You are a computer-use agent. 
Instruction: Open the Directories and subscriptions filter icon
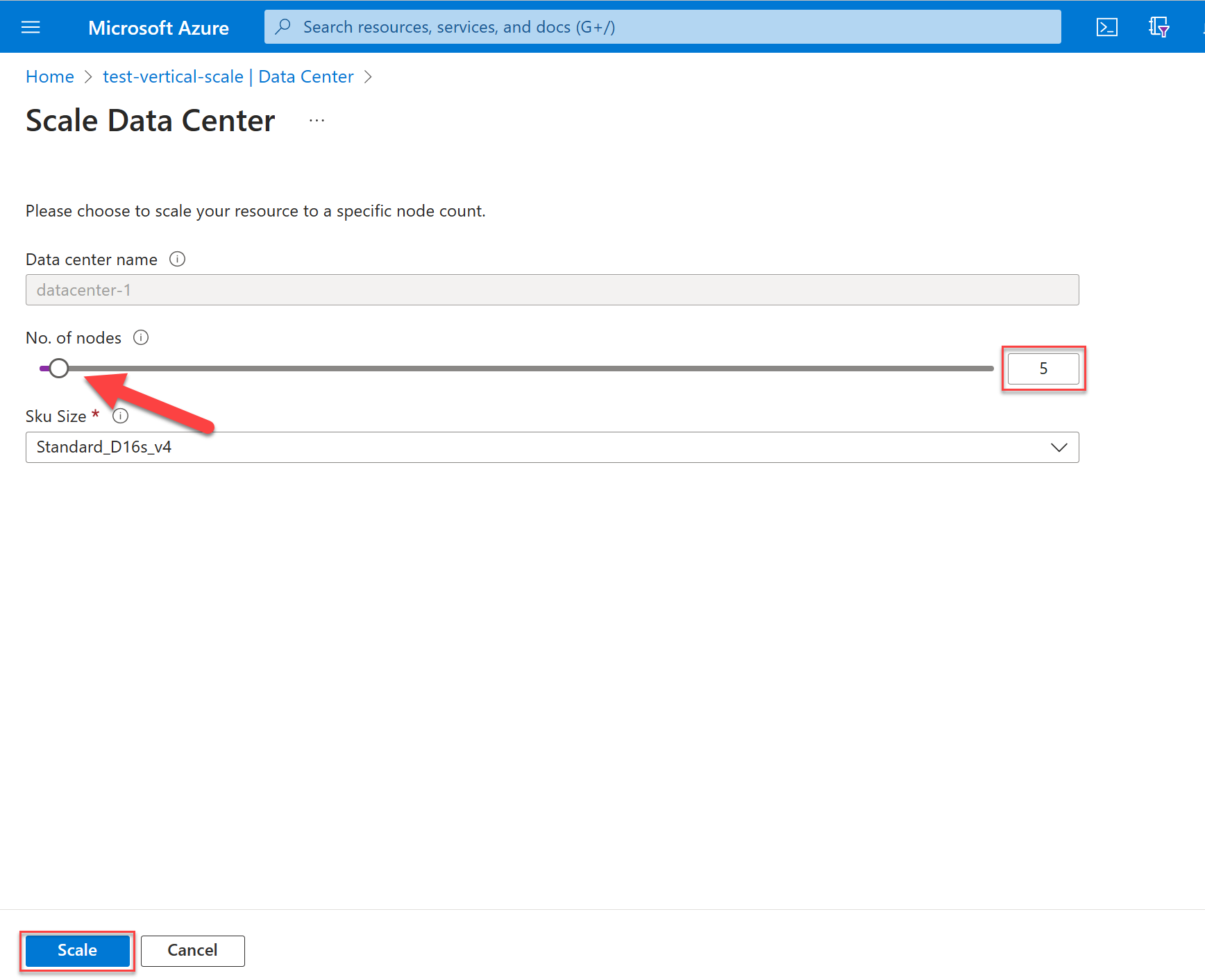click(1158, 27)
